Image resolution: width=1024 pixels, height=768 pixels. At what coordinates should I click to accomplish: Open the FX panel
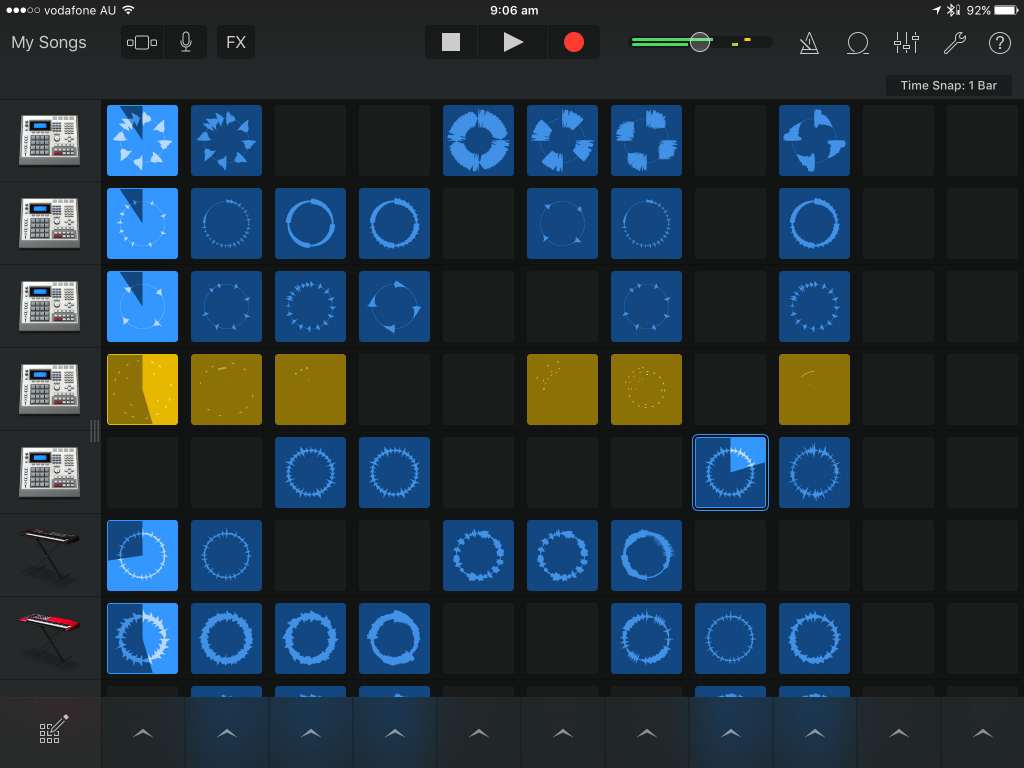(x=236, y=42)
